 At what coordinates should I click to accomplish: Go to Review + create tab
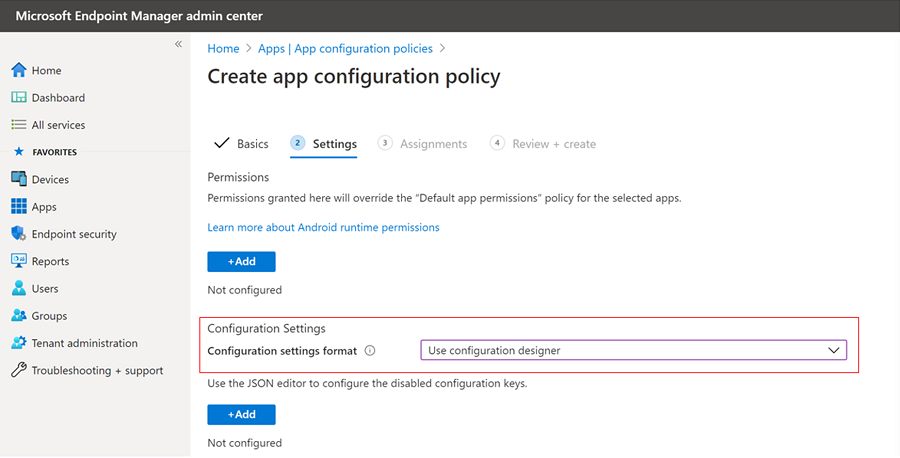pos(543,143)
